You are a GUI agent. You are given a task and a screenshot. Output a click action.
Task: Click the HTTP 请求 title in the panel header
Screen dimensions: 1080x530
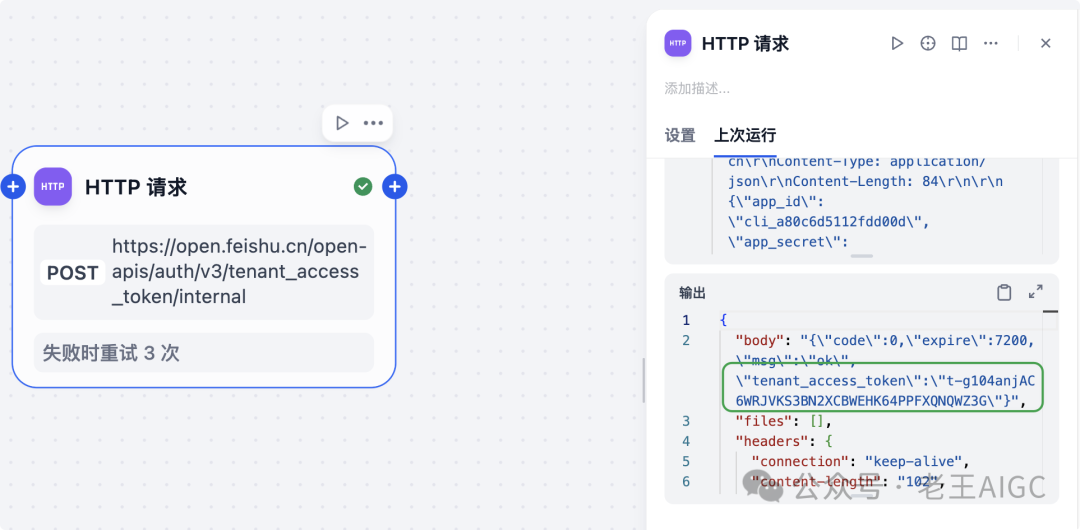point(745,43)
